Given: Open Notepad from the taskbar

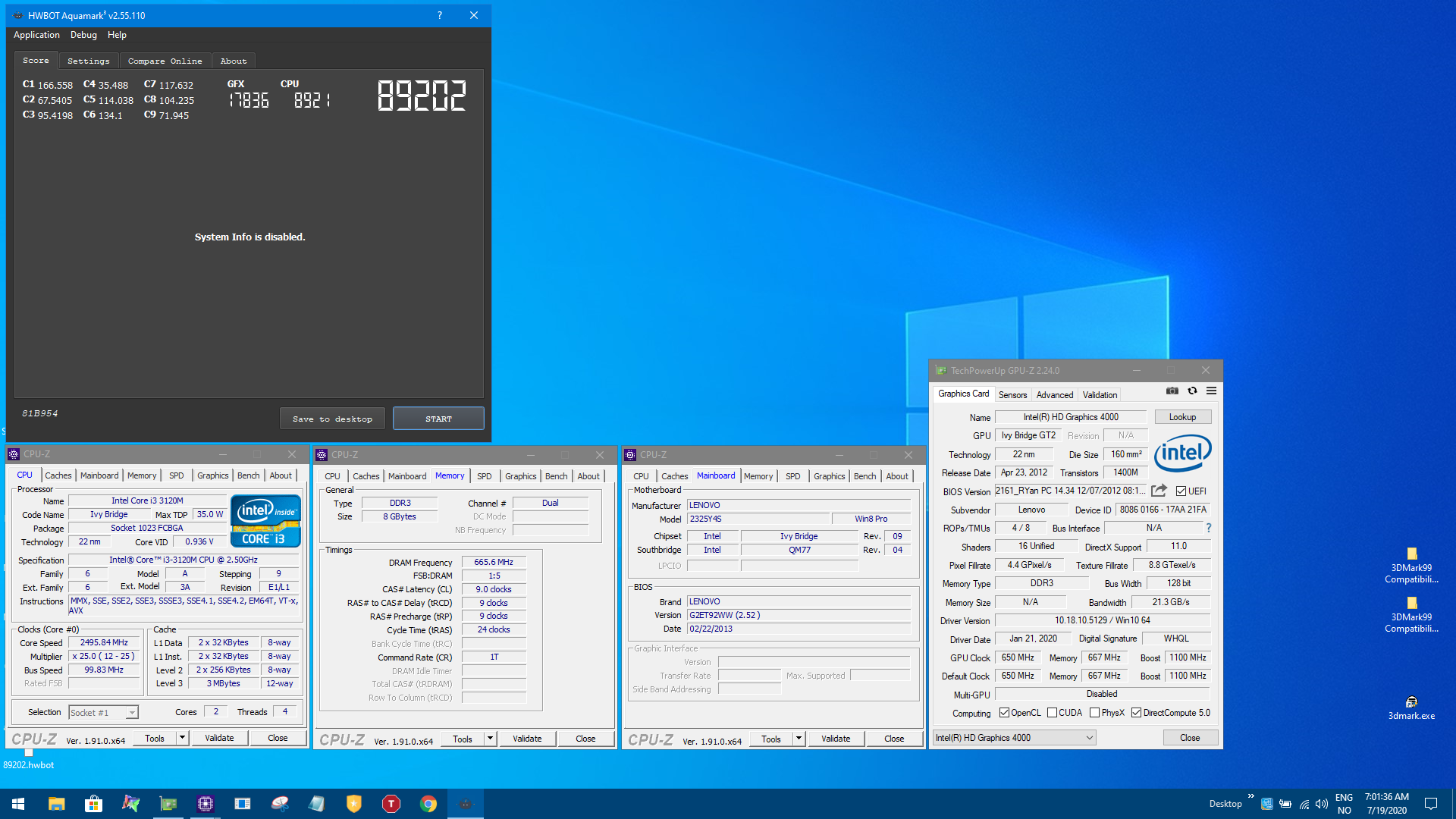Looking at the screenshot, I should point(317,804).
